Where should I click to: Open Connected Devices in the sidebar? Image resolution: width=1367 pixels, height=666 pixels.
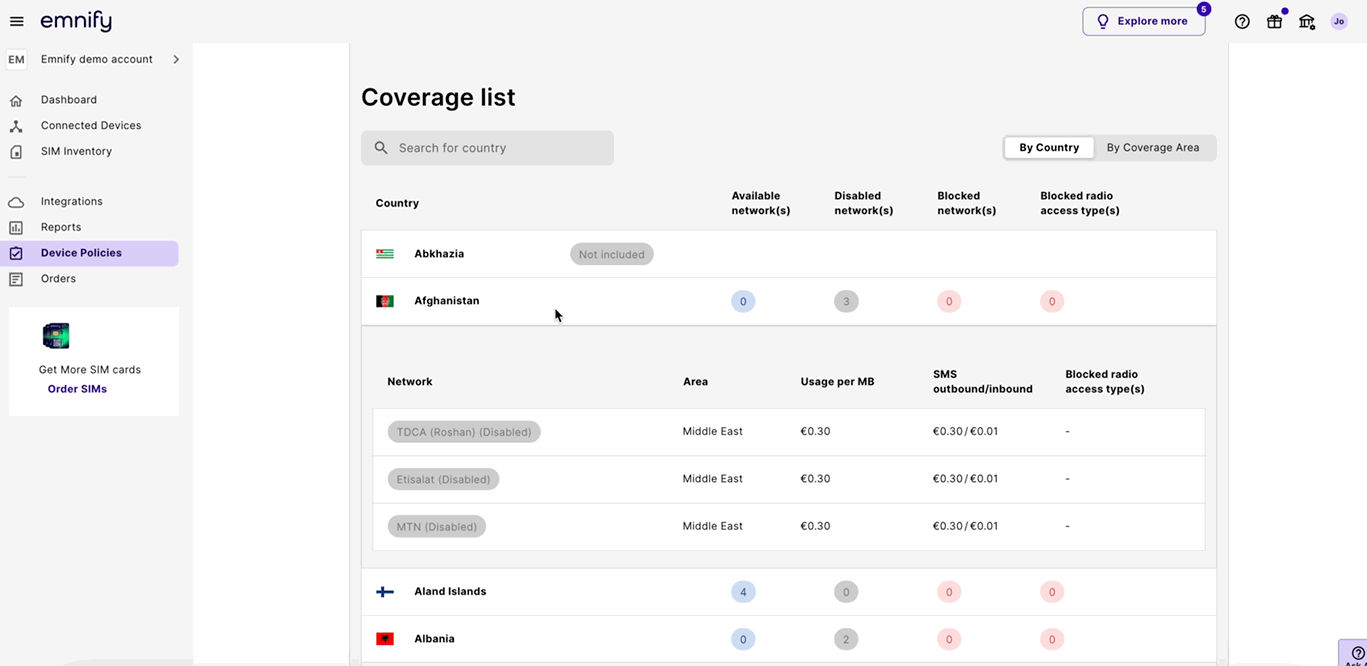[91, 126]
